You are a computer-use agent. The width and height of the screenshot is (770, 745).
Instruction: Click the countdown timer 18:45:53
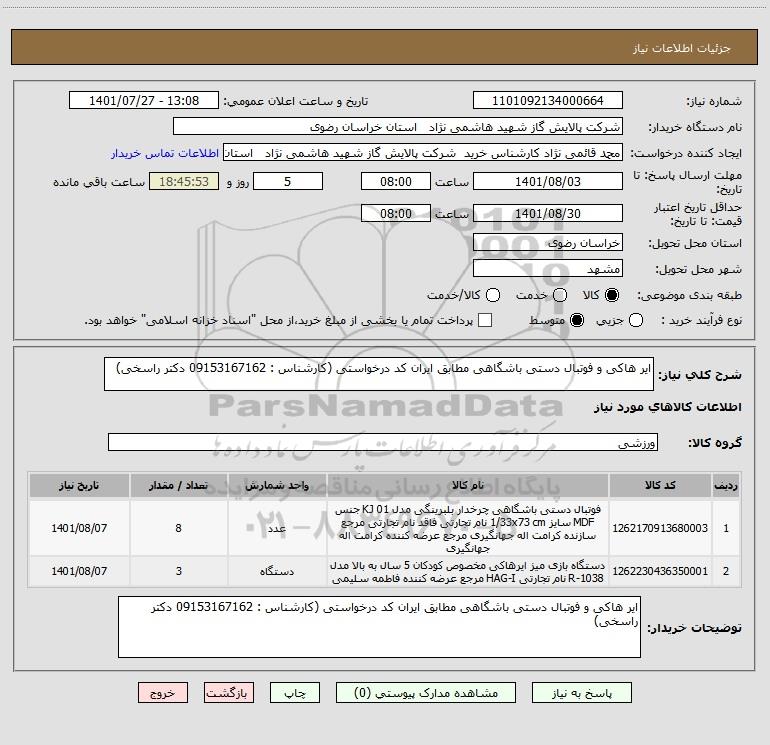click(x=184, y=181)
